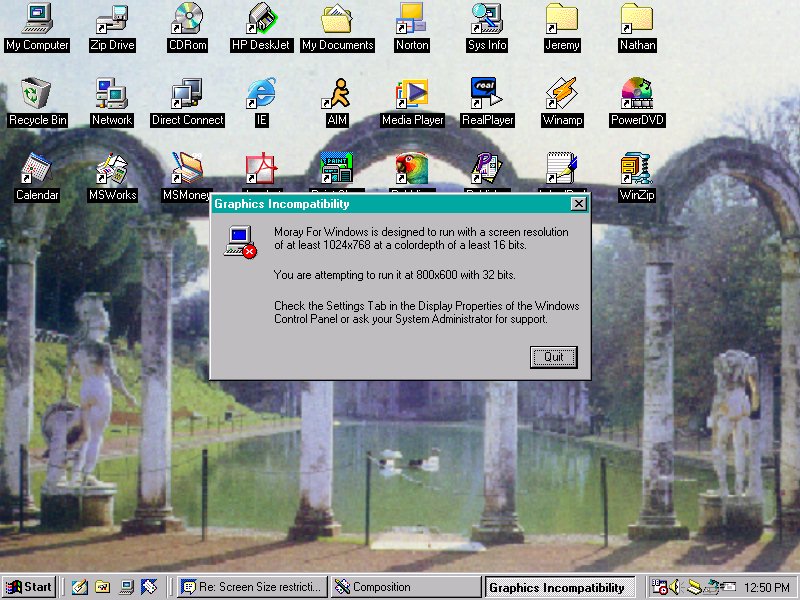This screenshot has width=800, height=600.
Task: Close the Graphics Incompatibility dialog
Action: 578,204
